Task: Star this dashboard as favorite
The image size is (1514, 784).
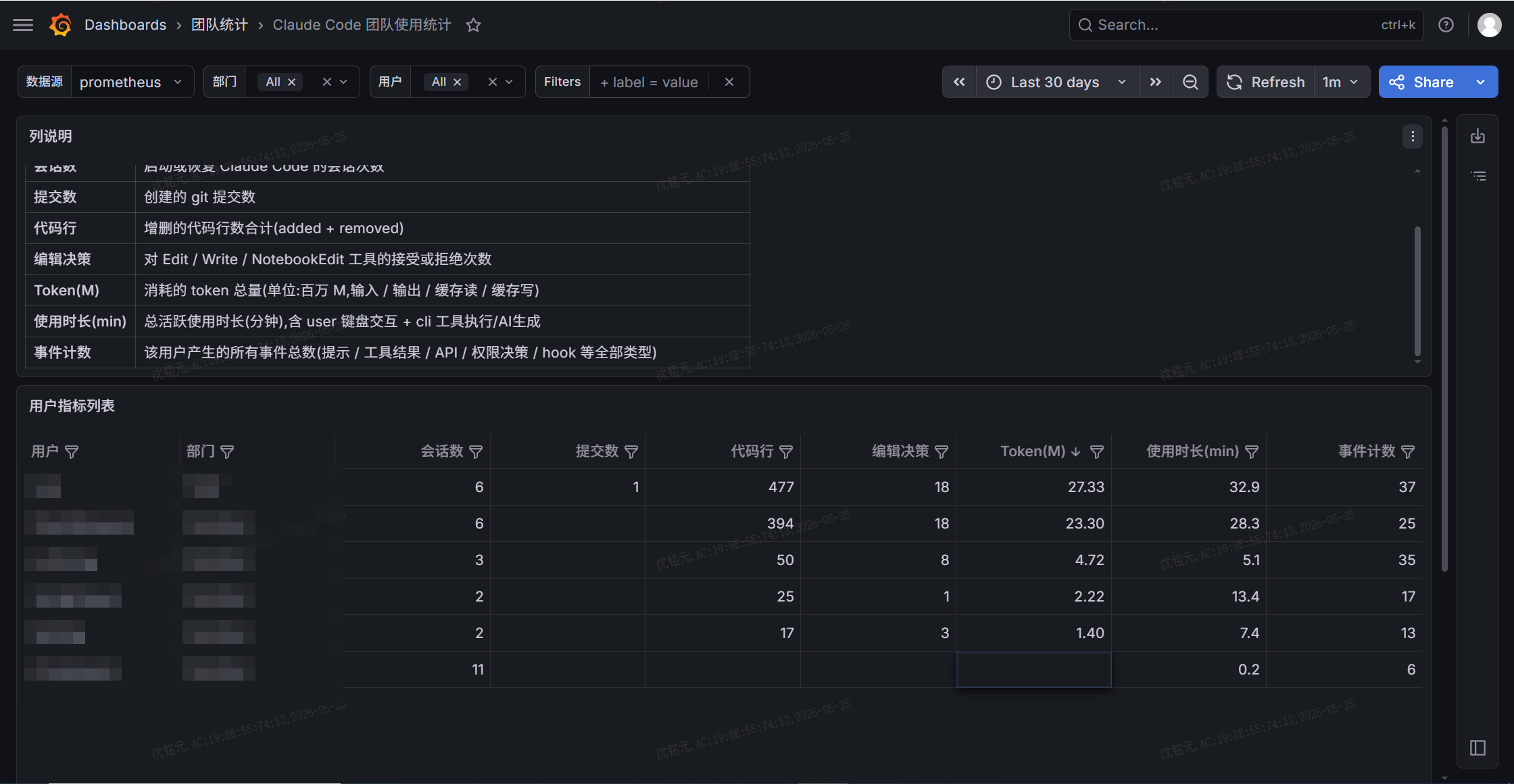Action: coord(473,25)
